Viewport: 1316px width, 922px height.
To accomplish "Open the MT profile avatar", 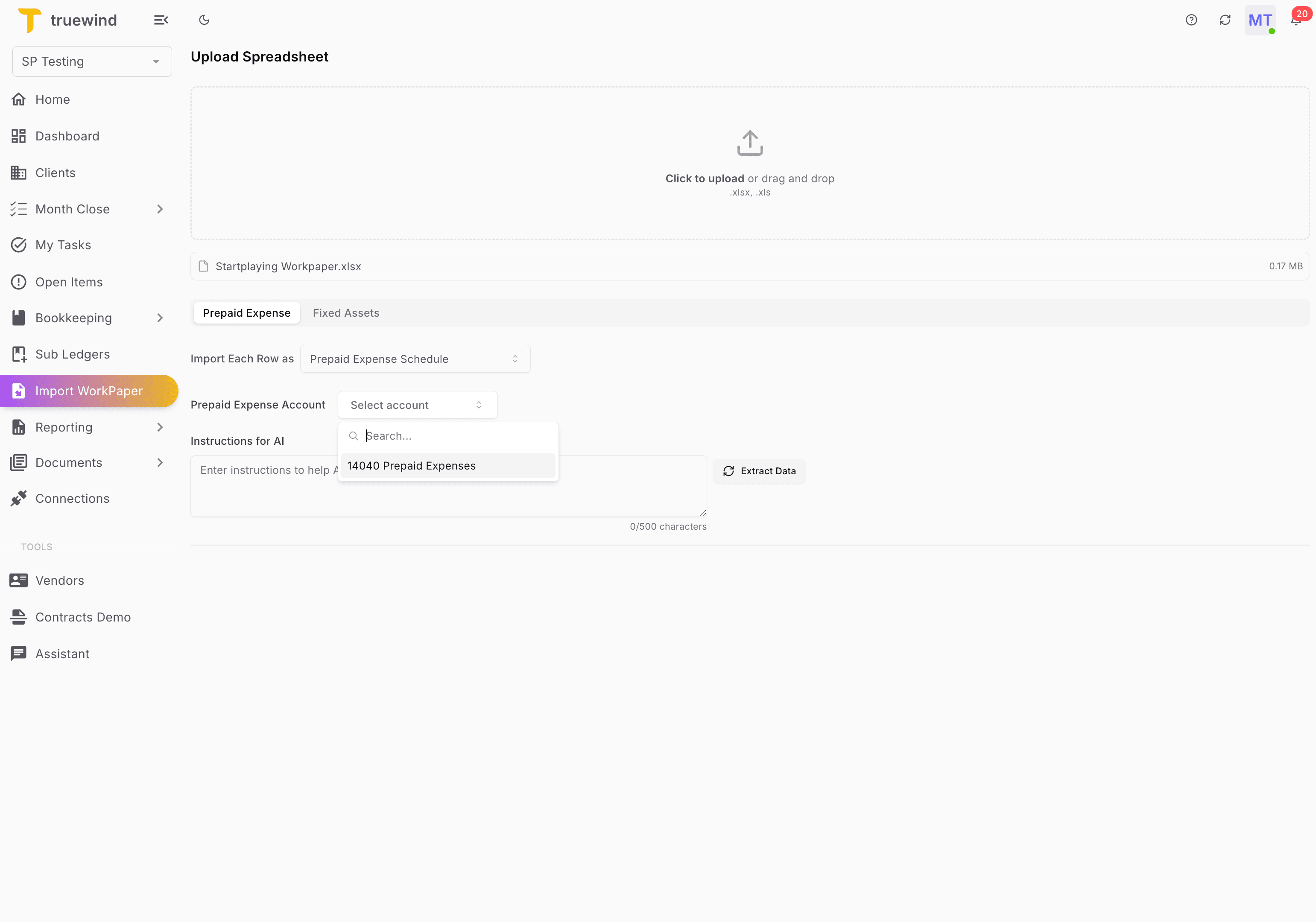I will [x=1260, y=20].
